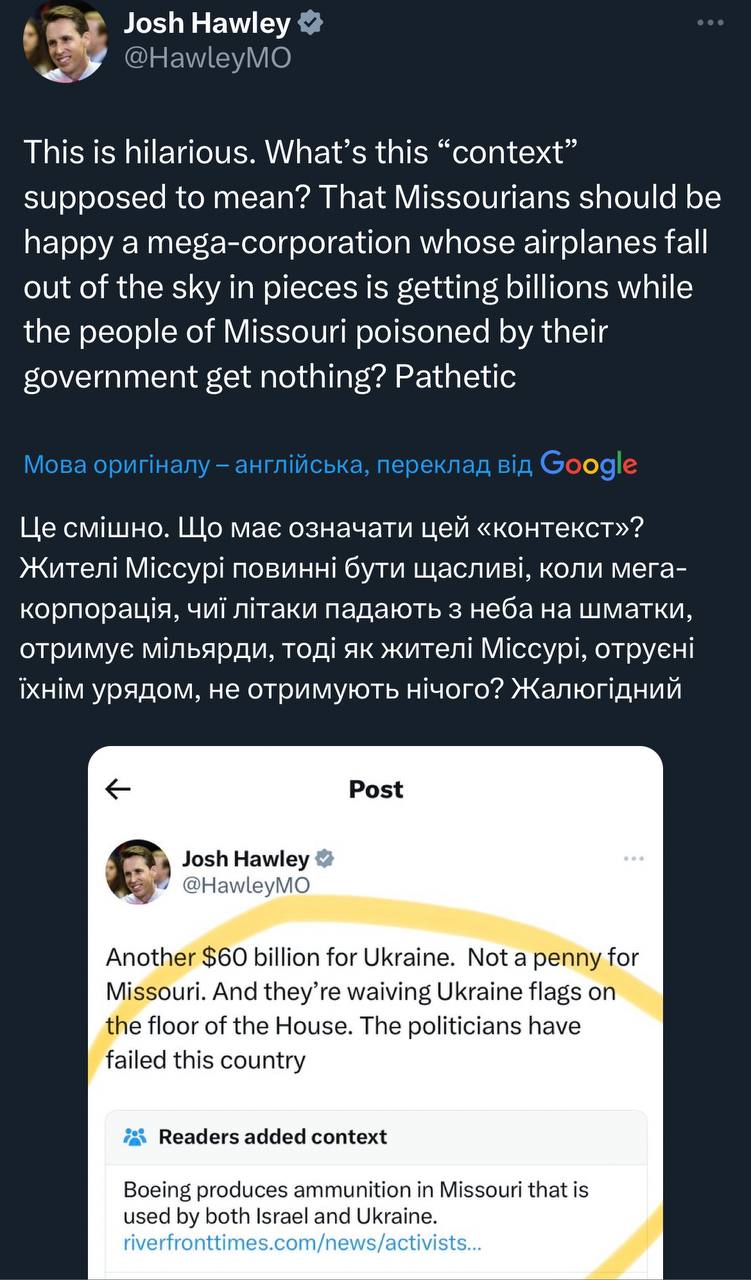Click the @HawleyMO handle of the main tweet
The image size is (751, 1280).
click(207, 58)
